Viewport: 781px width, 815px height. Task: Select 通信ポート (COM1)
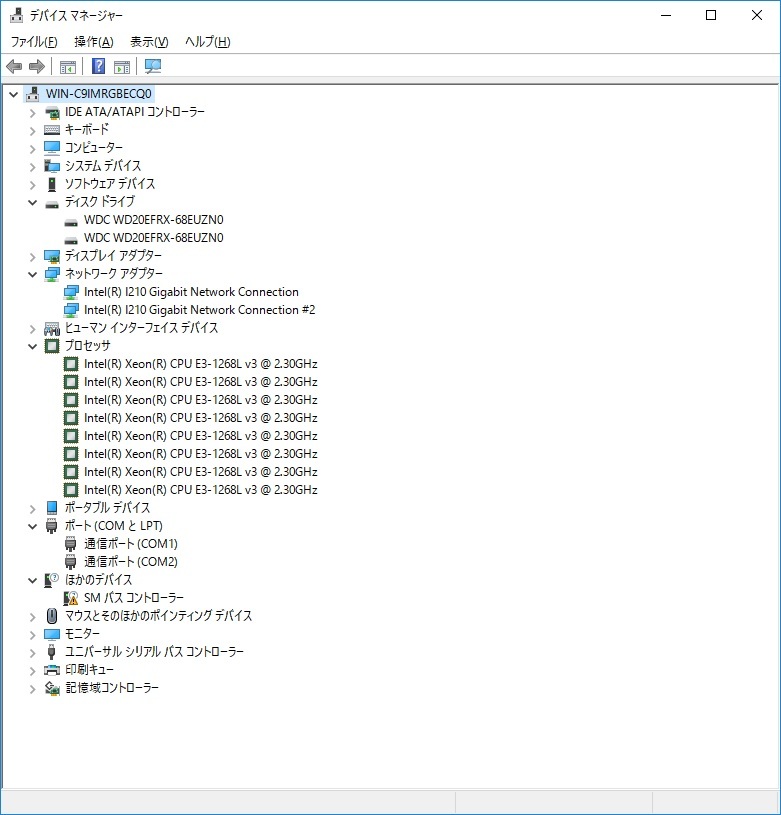point(131,544)
